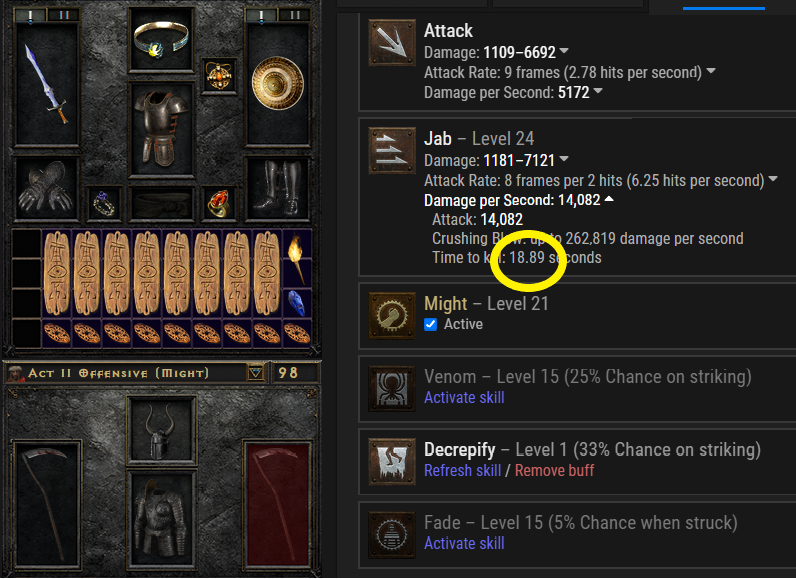
Task: Switch to weapon set II on the left
Action: click(x=63, y=15)
